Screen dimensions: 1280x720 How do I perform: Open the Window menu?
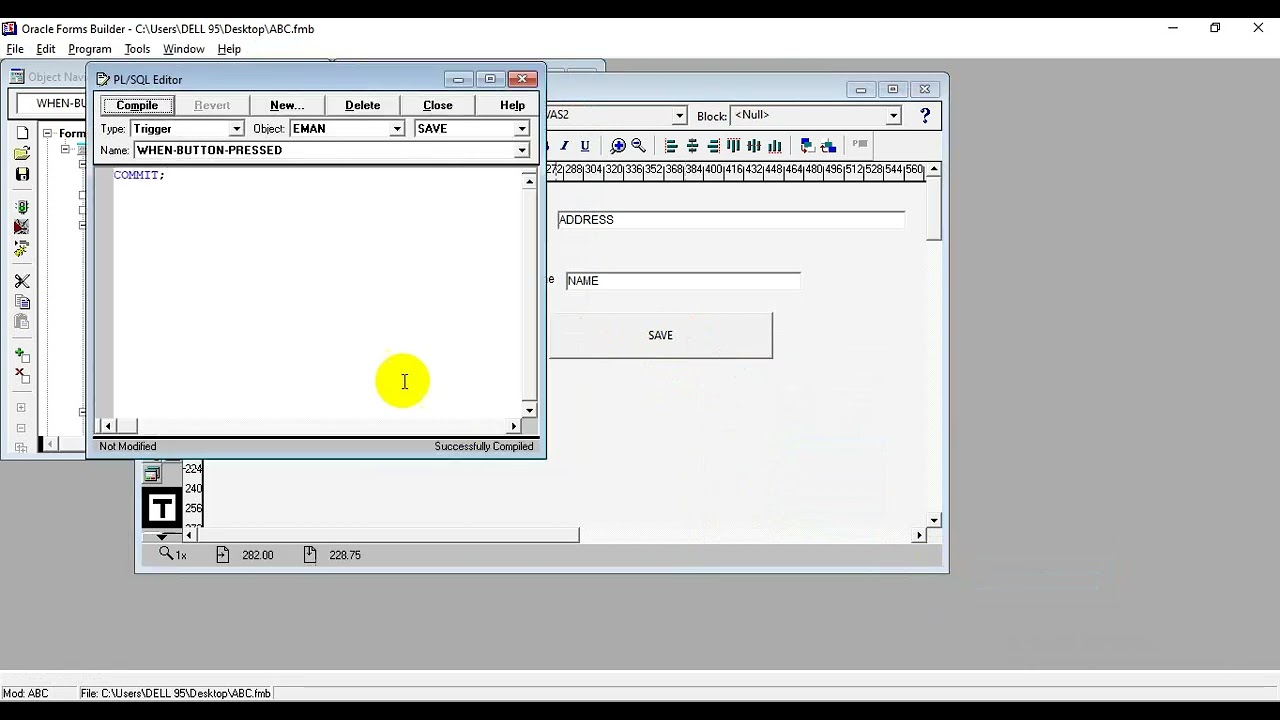183,49
